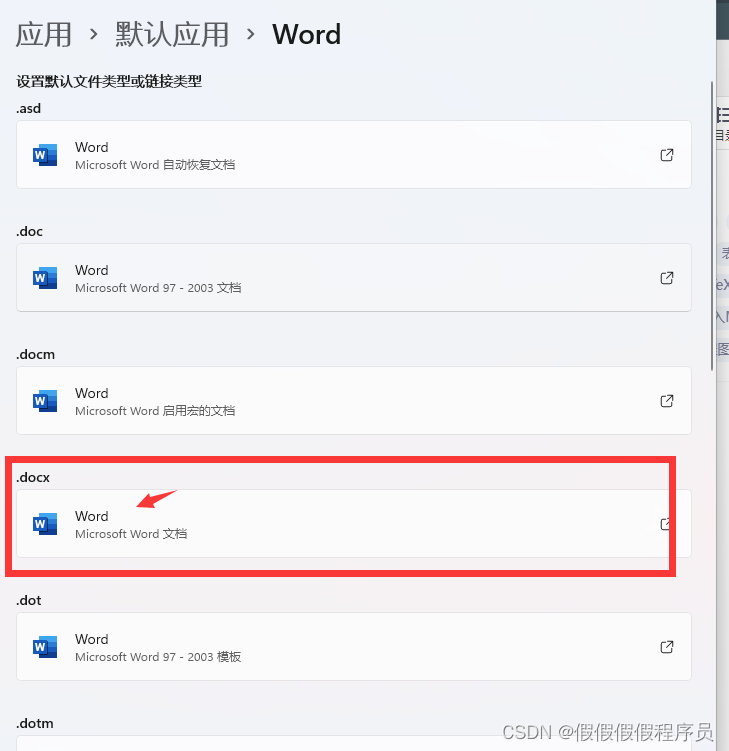Click the Word icon for .asd

(45, 155)
